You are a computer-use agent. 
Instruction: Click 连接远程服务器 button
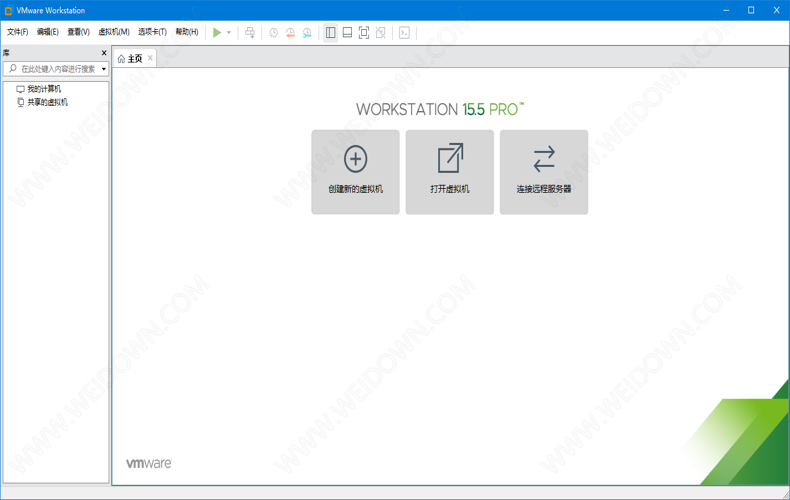[544, 172]
